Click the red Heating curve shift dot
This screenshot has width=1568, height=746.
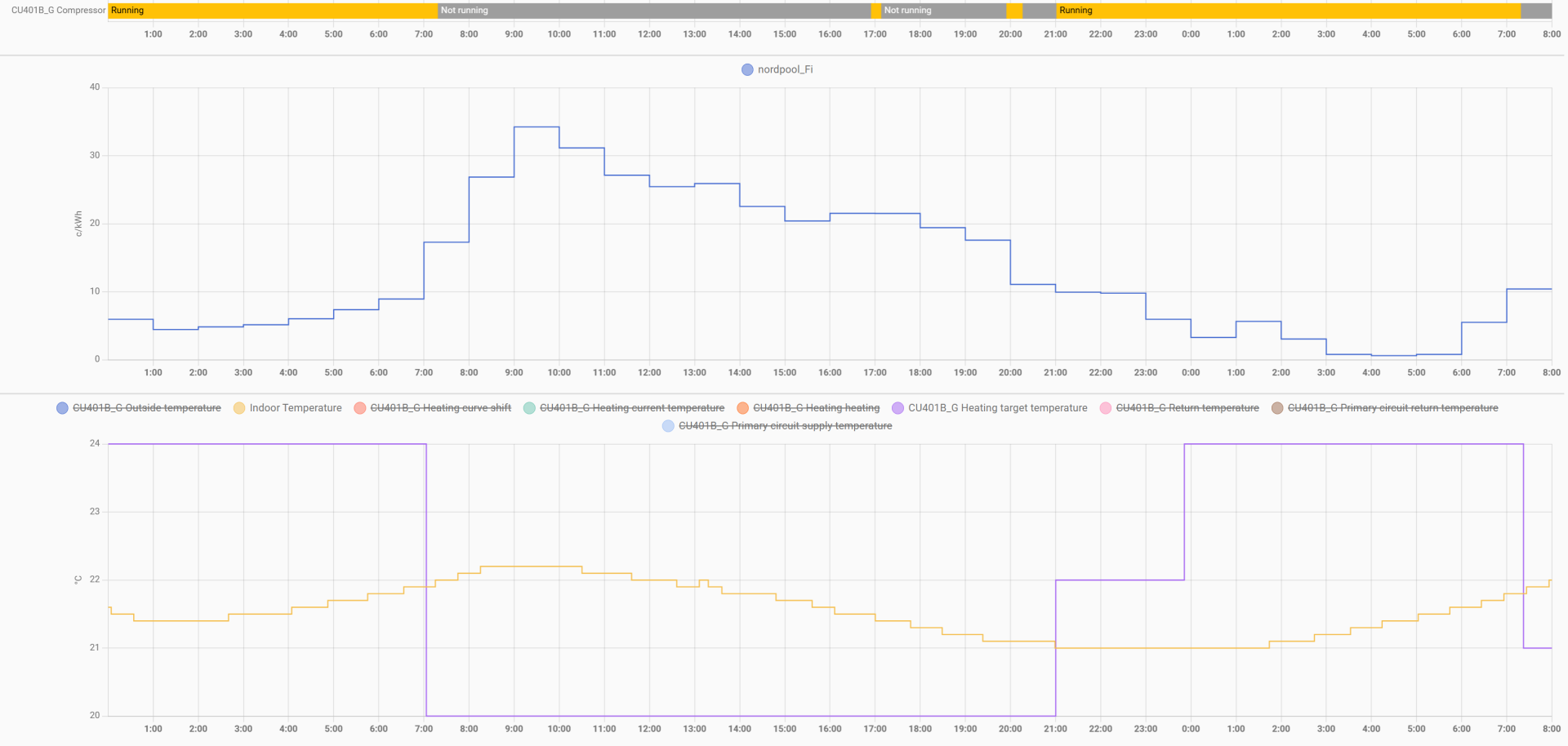[359, 408]
